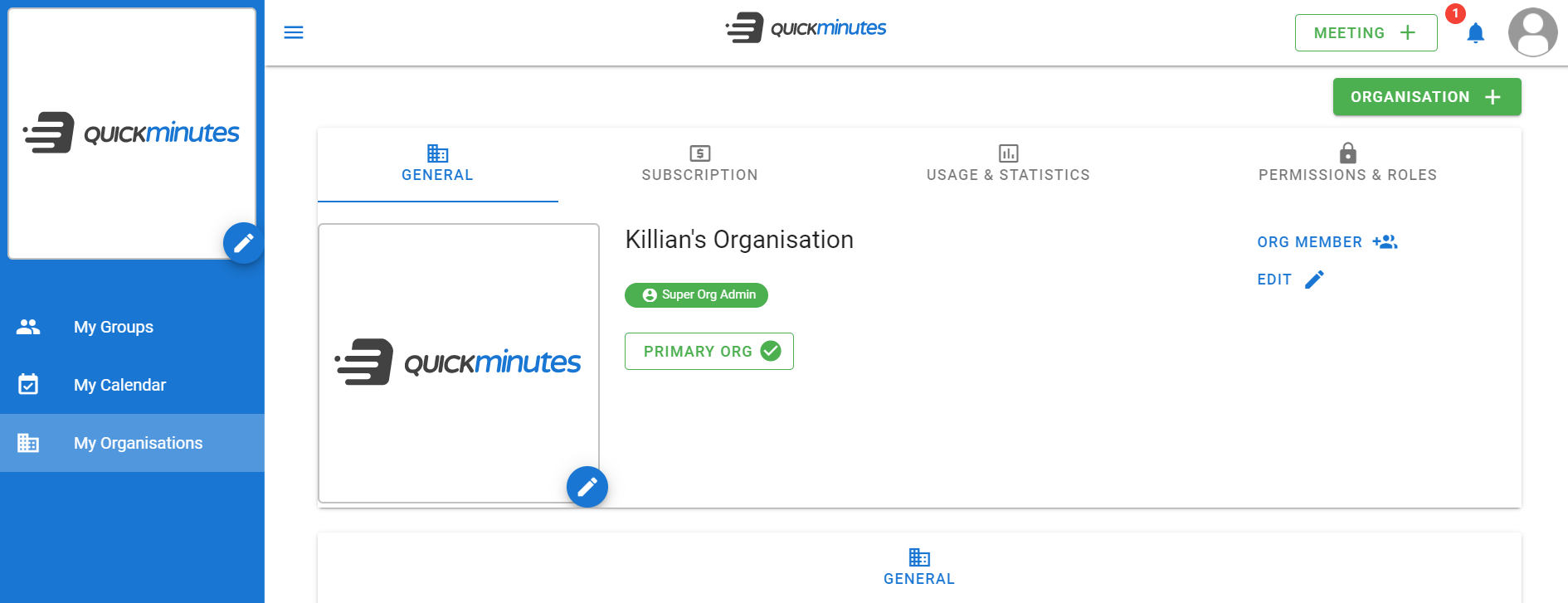Click the plus icon in Organisation button

click(1493, 97)
